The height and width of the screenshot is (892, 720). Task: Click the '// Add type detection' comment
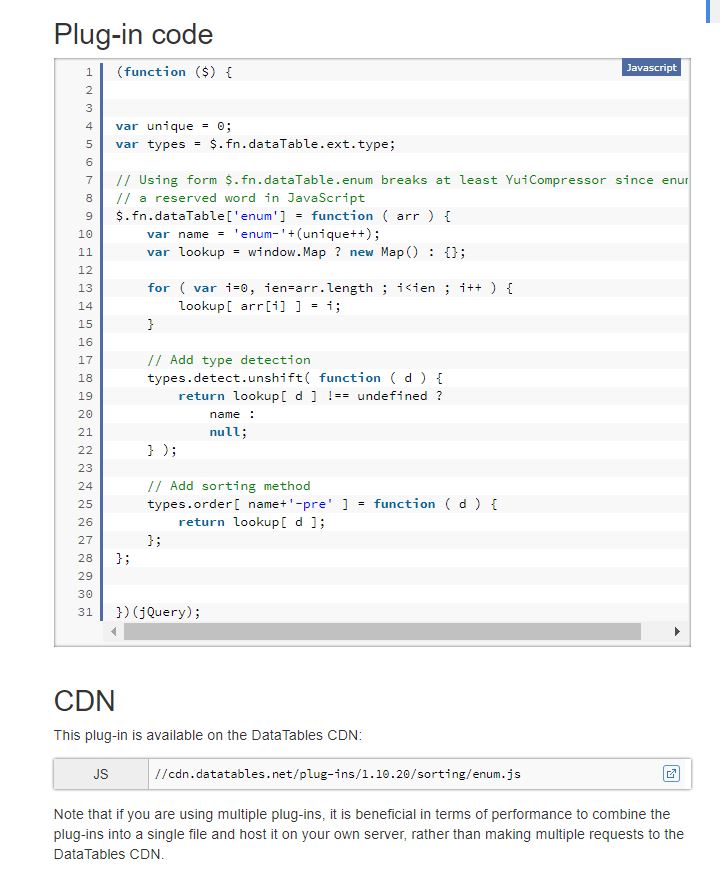pyautogui.click(x=229, y=360)
